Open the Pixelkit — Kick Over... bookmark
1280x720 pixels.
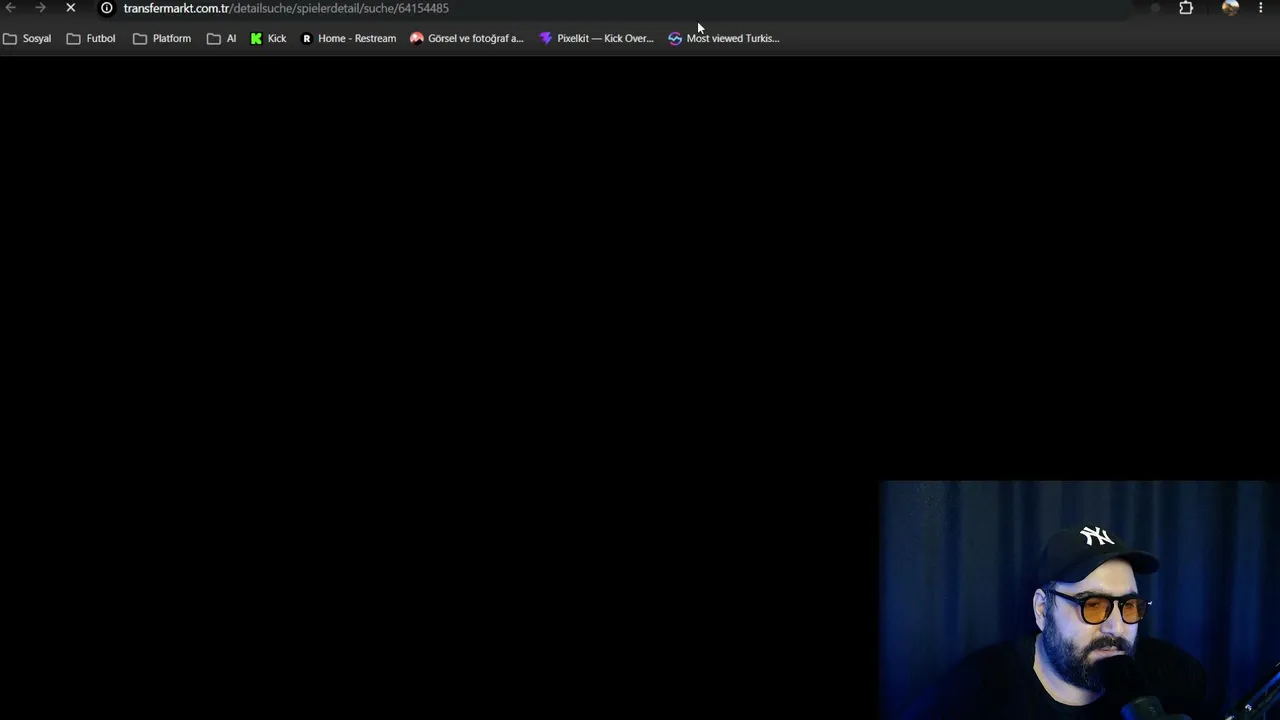coord(596,38)
